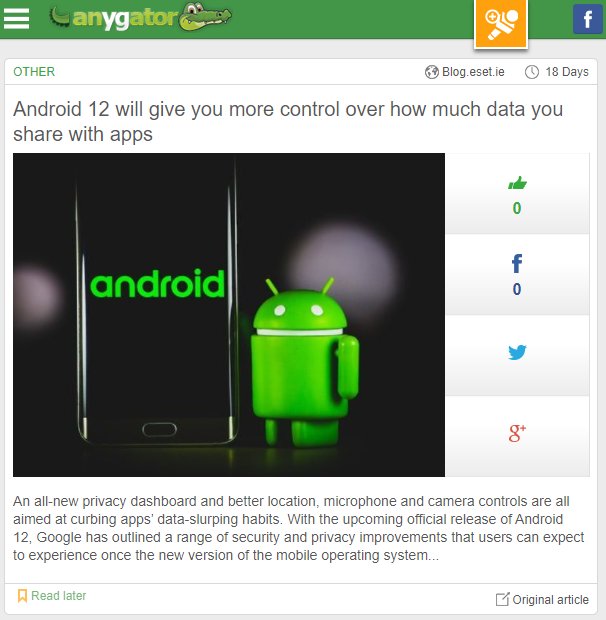Click the Read later text link
The width and height of the screenshot is (606, 620).
(x=59, y=595)
